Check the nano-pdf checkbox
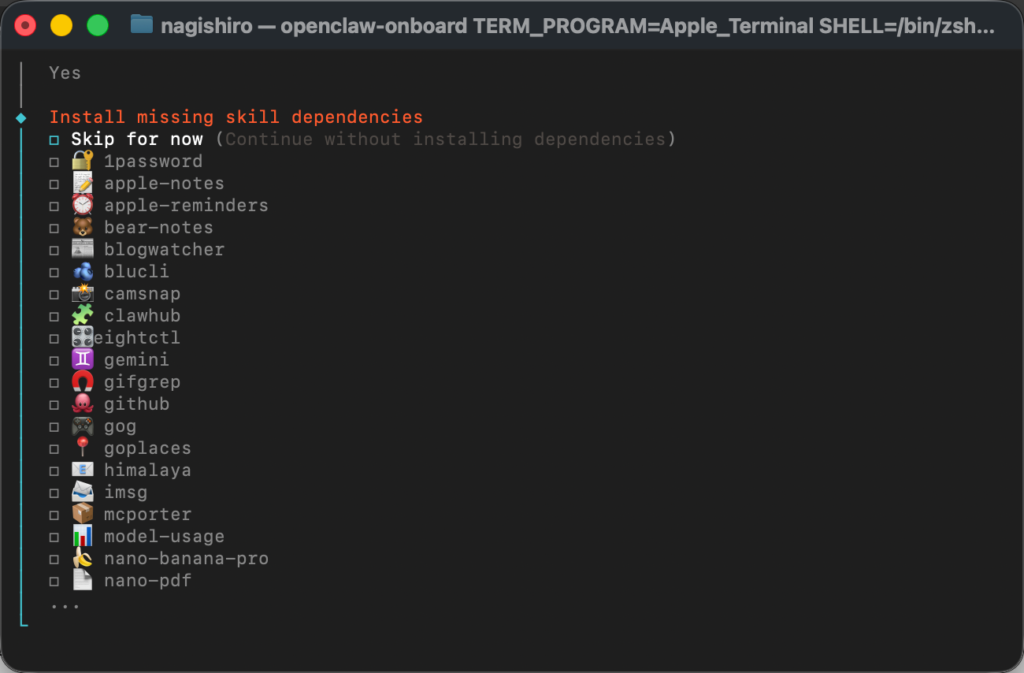This screenshot has height=673, width=1024. click(56, 579)
